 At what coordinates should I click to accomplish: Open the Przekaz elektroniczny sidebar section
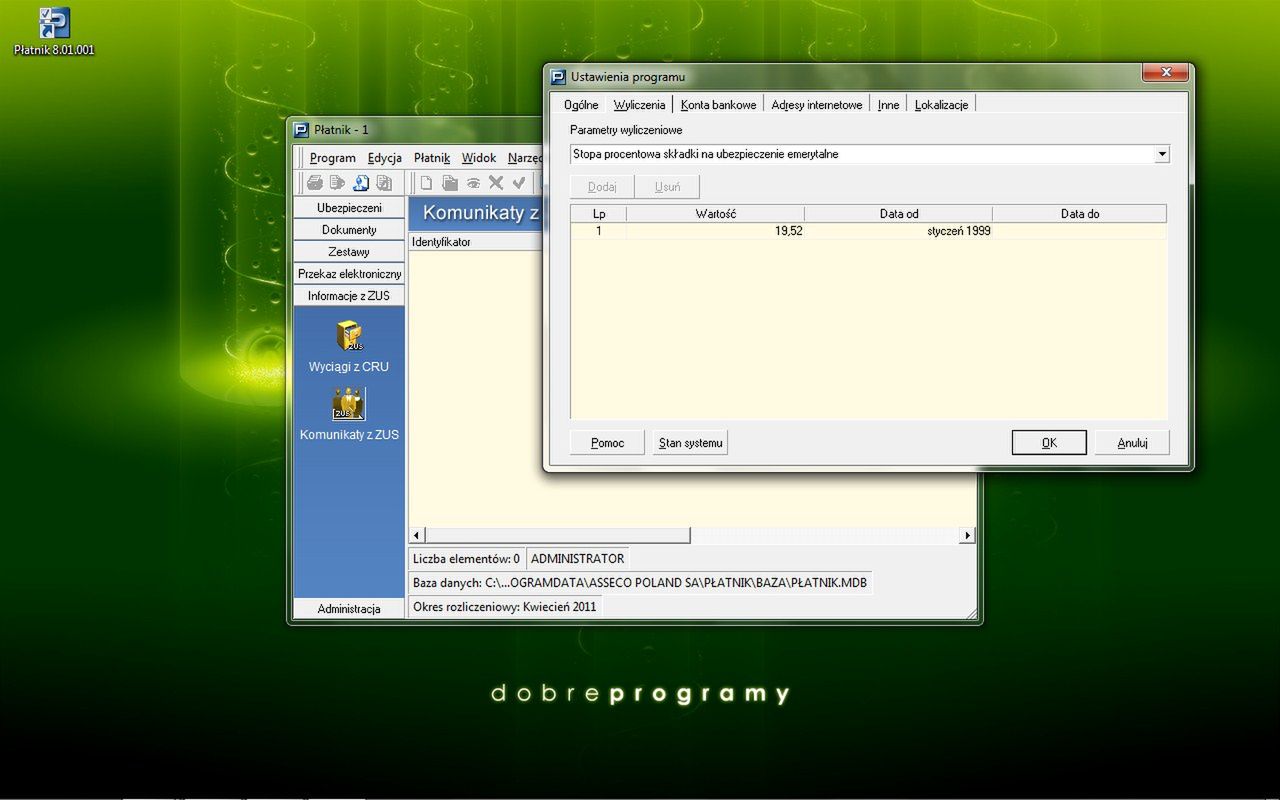[x=349, y=274]
